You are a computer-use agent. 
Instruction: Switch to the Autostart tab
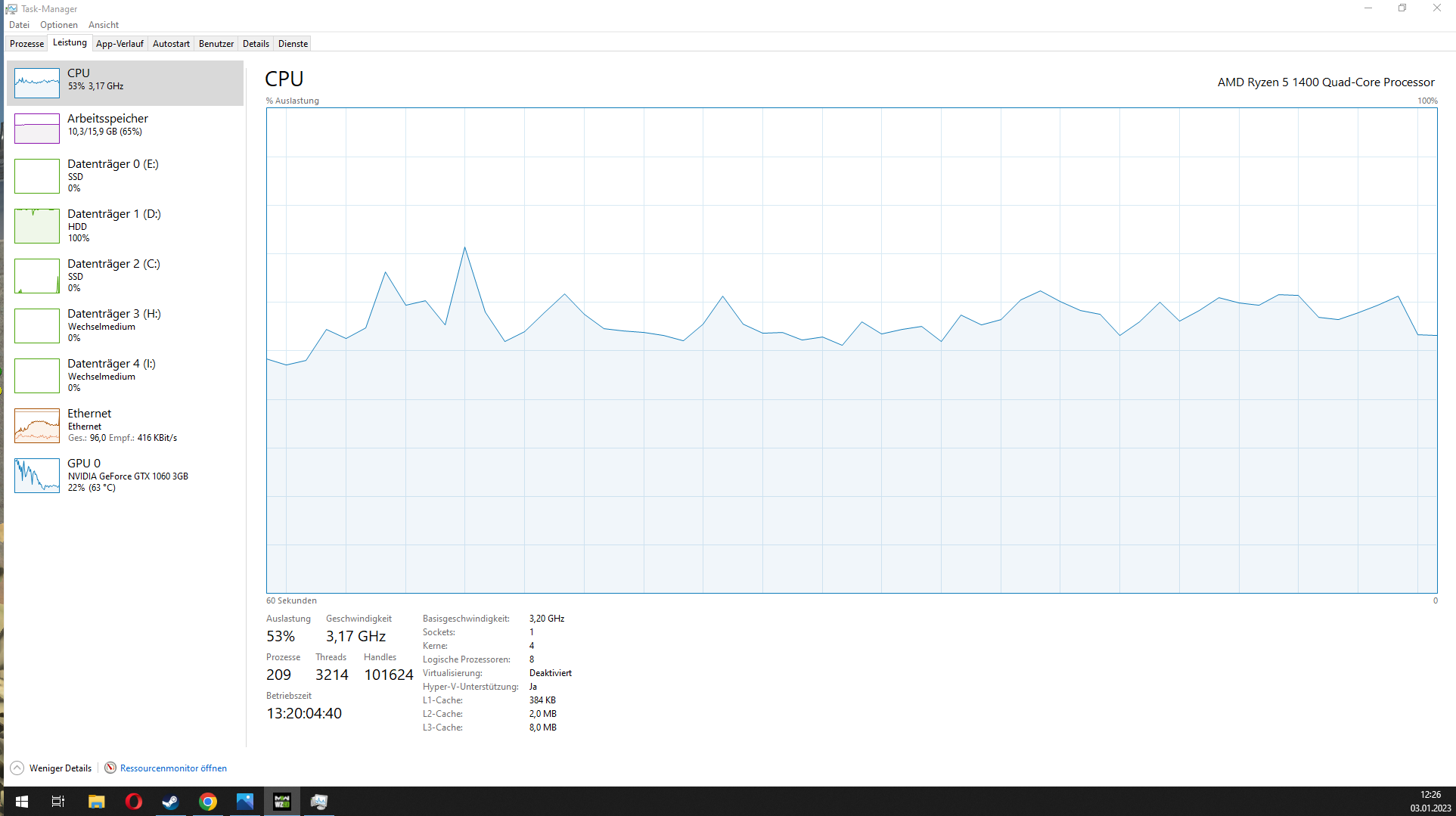171,44
